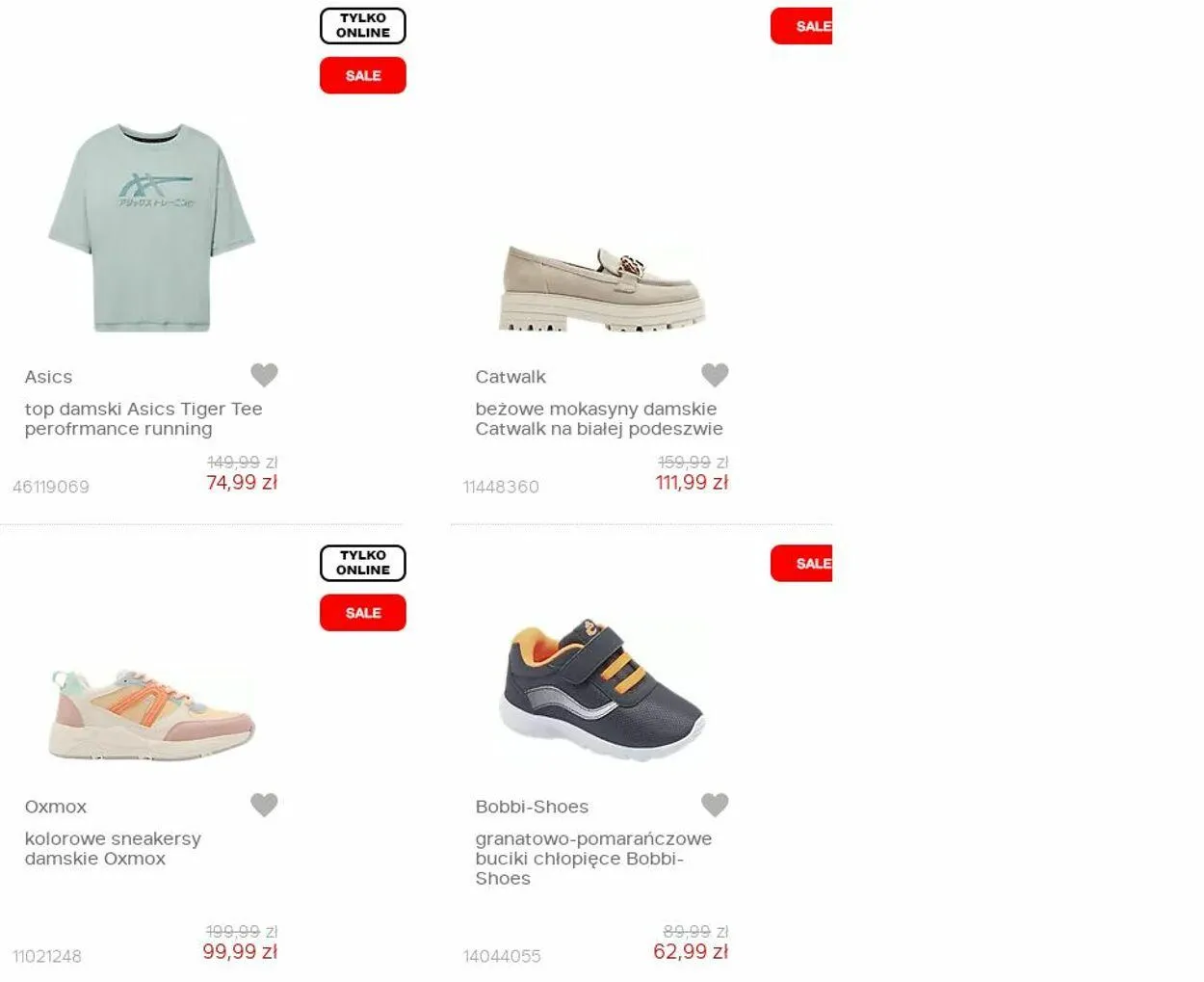Click the SALE badge on Oxmox sneakers

coord(363,613)
